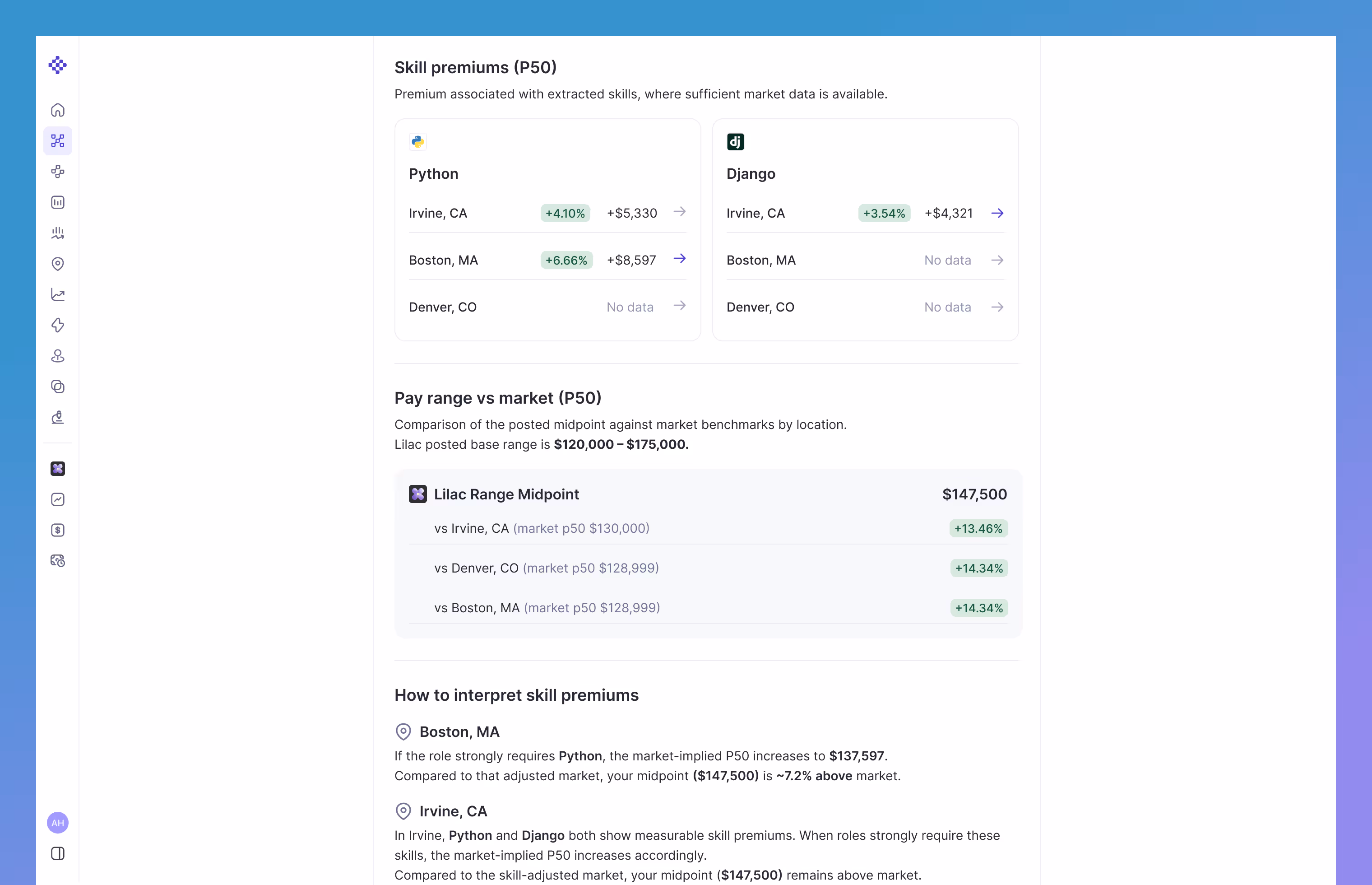Select the Lilac company sidebar item

(x=57, y=468)
